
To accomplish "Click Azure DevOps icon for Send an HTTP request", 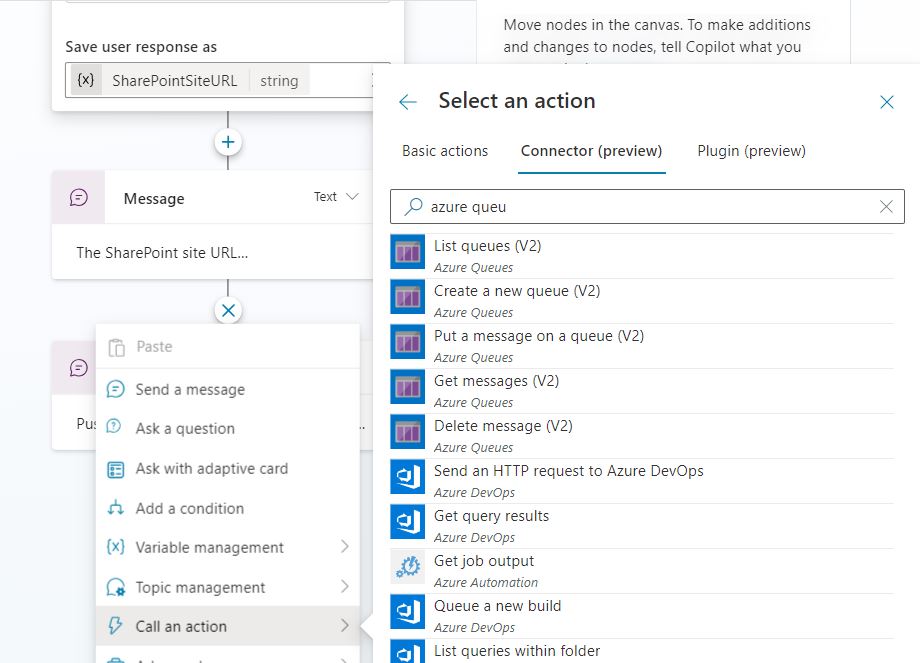I will [x=408, y=477].
